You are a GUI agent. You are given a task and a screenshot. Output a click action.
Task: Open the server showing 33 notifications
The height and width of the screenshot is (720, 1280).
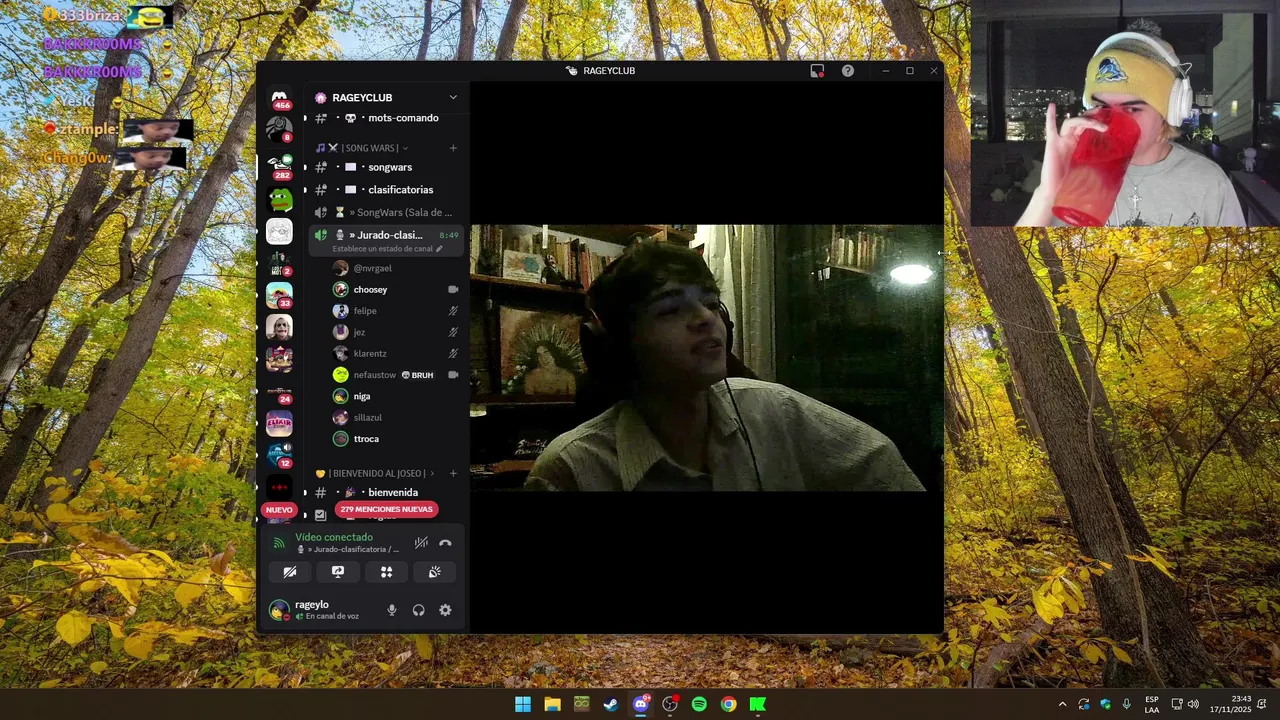click(279, 295)
